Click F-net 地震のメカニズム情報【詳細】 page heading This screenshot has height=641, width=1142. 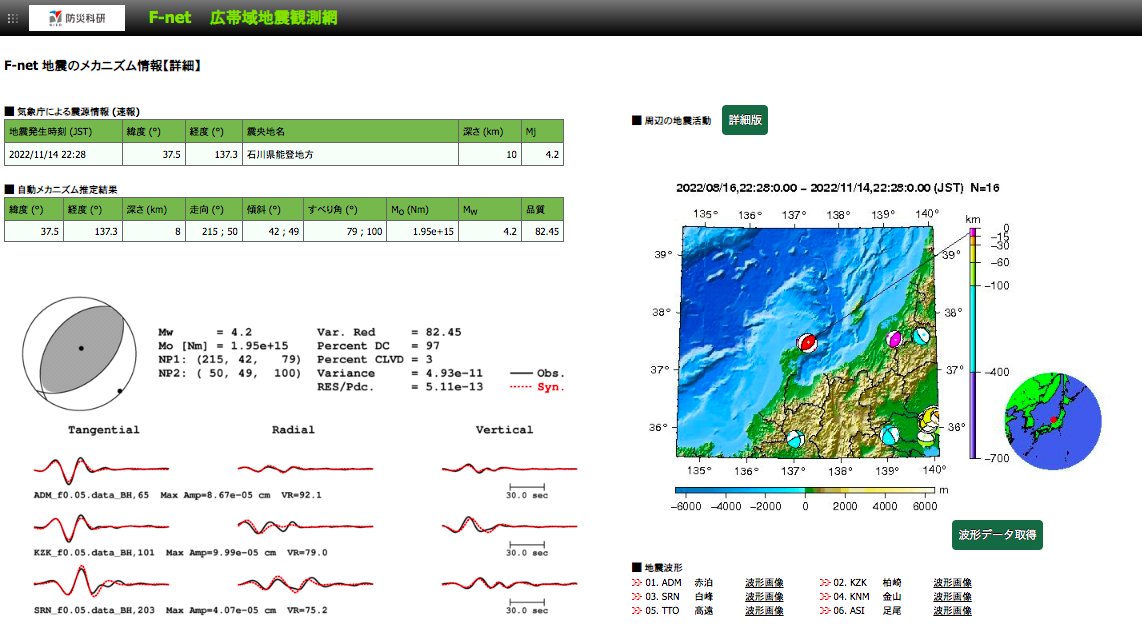pyautogui.click(x=103, y=66)
